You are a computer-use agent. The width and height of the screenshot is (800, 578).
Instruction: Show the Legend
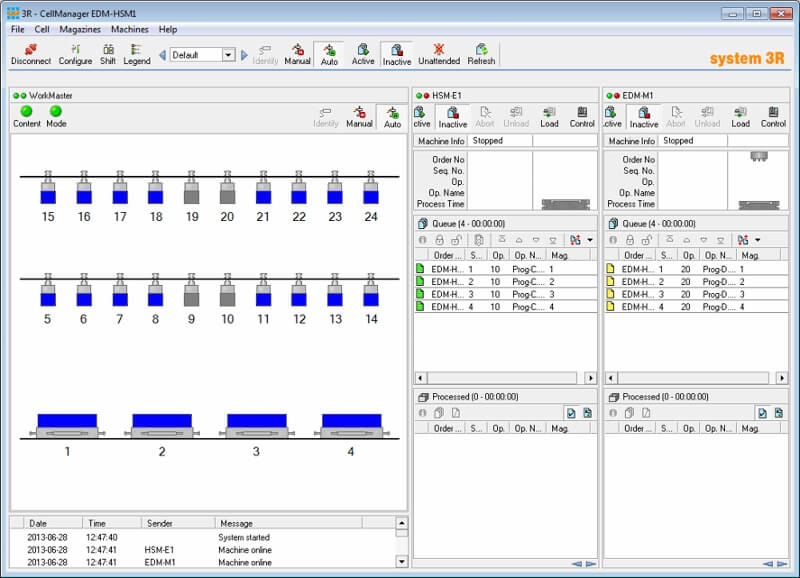pyautogui.click(x=137, y=54)
